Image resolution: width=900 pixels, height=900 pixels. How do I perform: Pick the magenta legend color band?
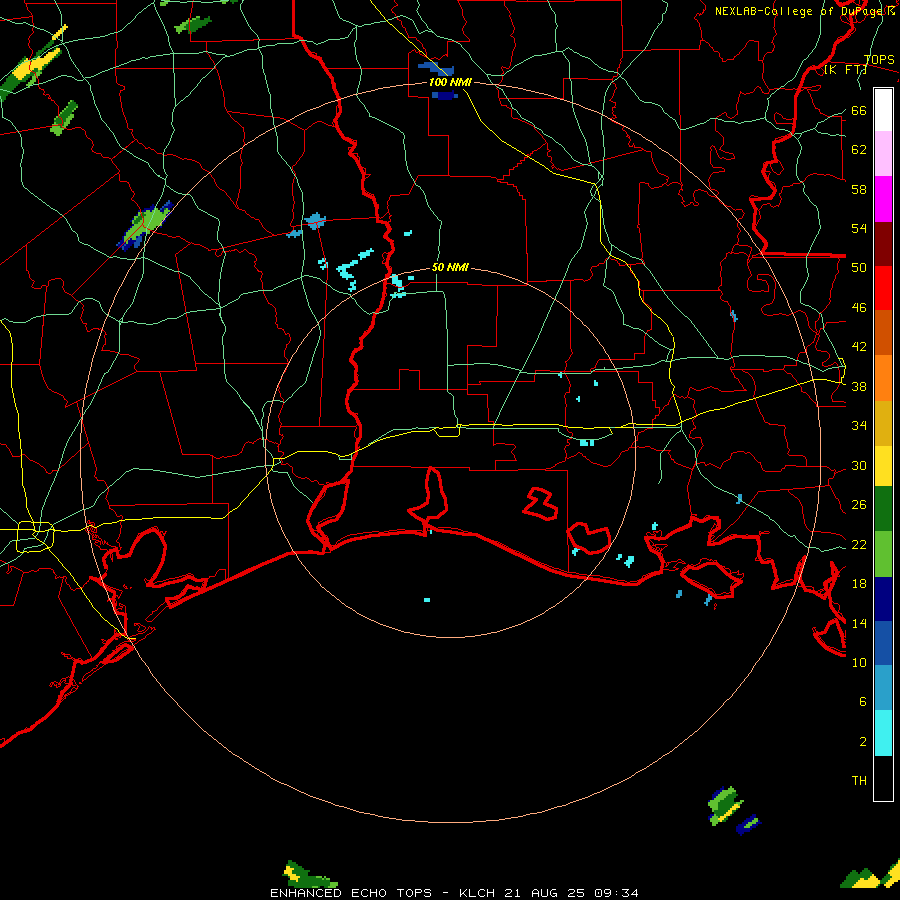[883, 199]
